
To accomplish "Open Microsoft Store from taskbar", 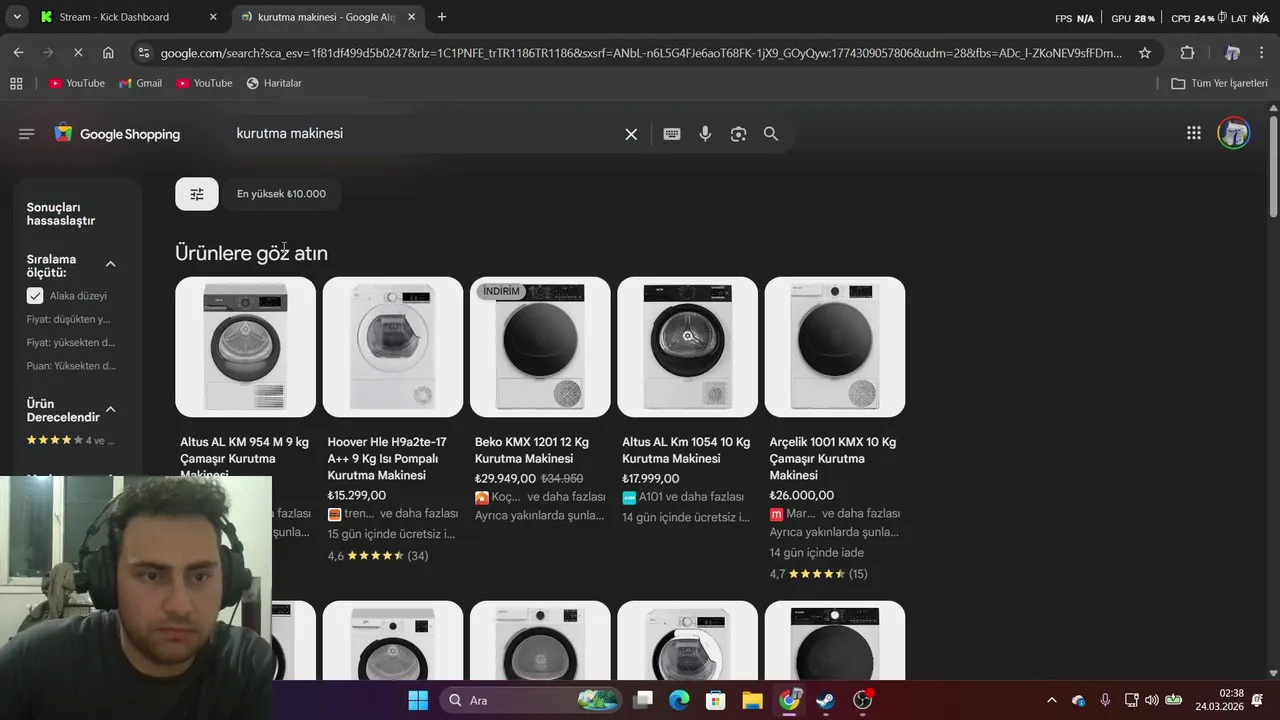I will click(x=715, y=700).
